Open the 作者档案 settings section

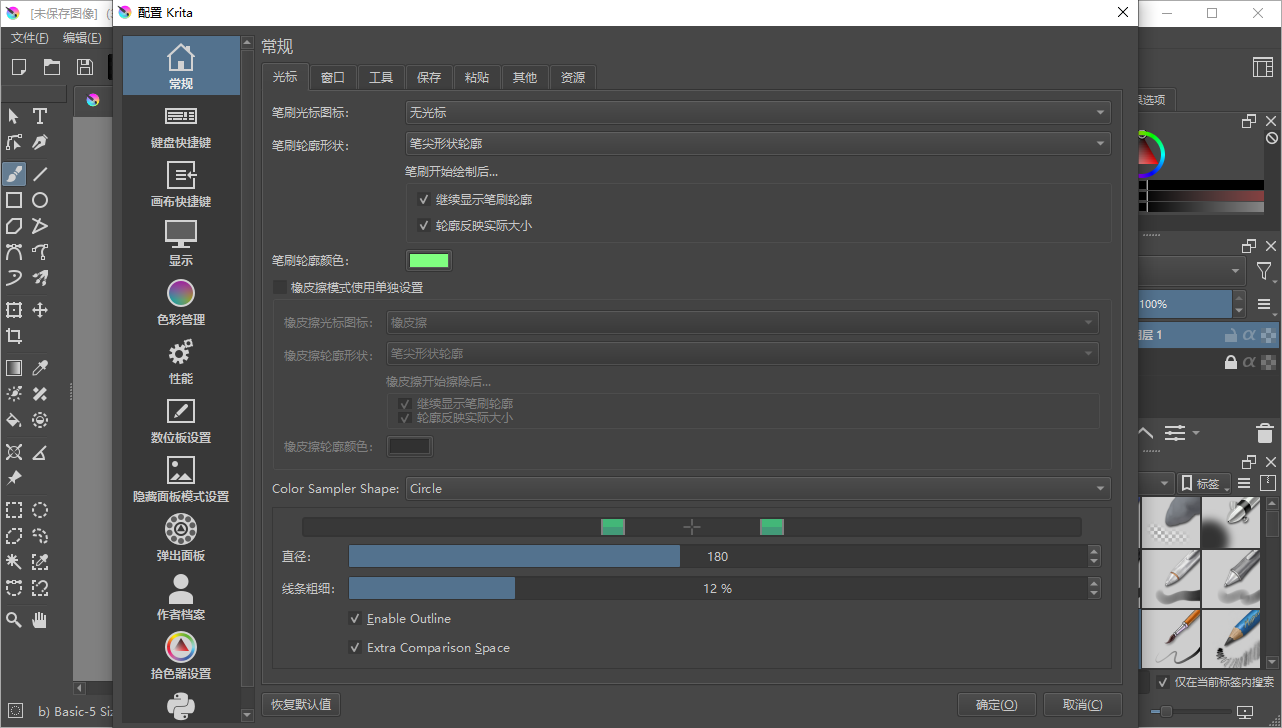coord(181,598)
